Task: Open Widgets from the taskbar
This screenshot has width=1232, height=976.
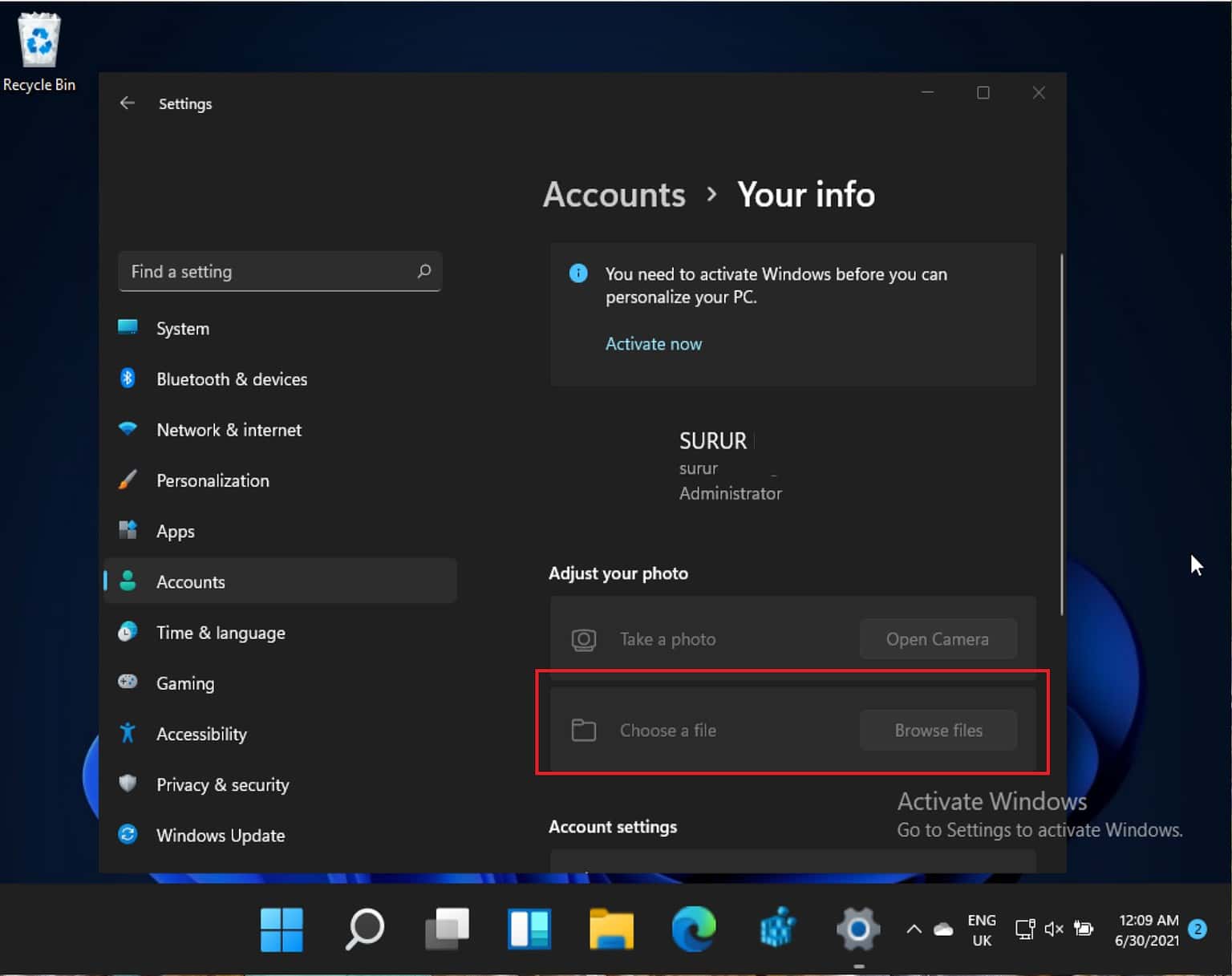Action: coord(529,929)
